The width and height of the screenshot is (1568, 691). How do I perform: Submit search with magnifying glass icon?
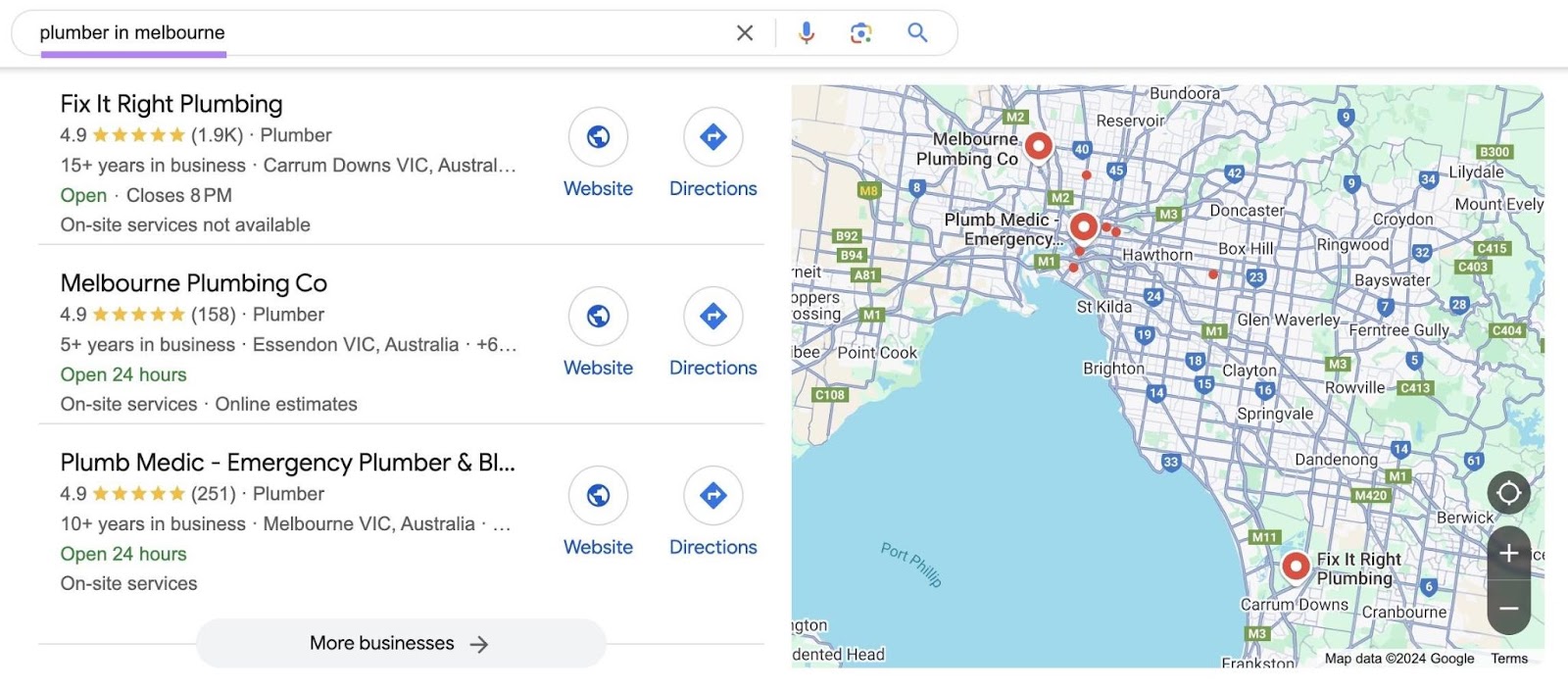(917, 32)
